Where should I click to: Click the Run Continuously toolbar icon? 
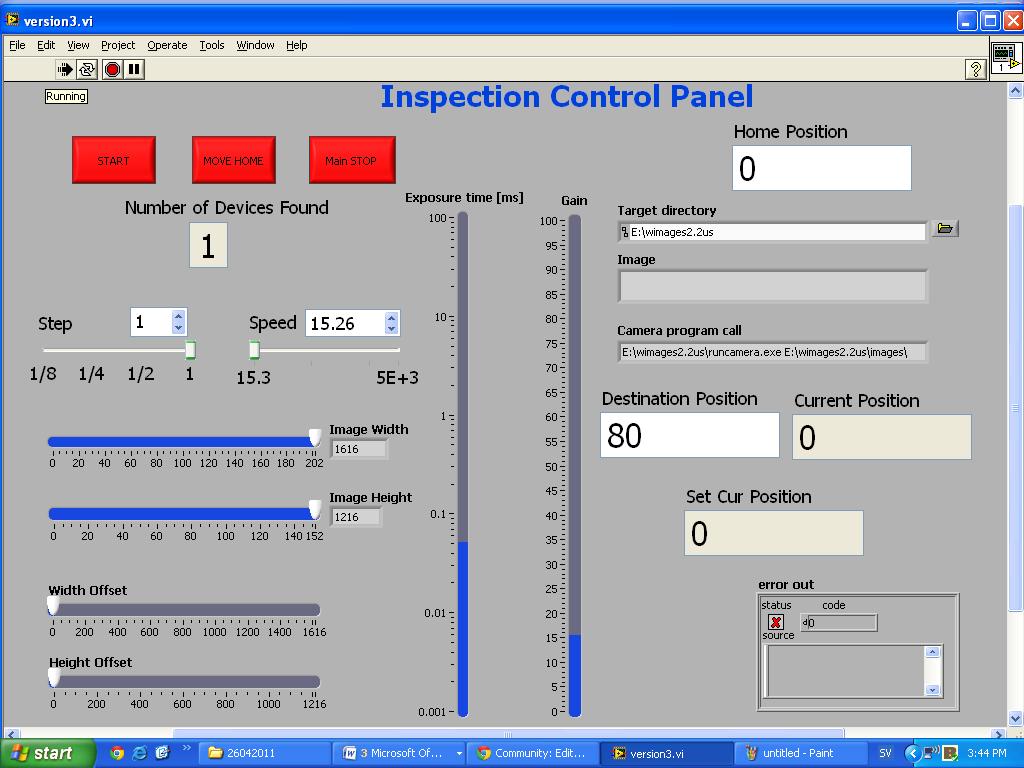coord(87,69)
